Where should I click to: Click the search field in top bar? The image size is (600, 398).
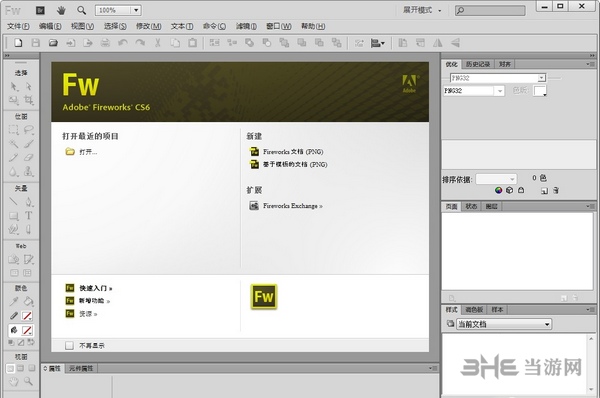[x=490, y=10]
